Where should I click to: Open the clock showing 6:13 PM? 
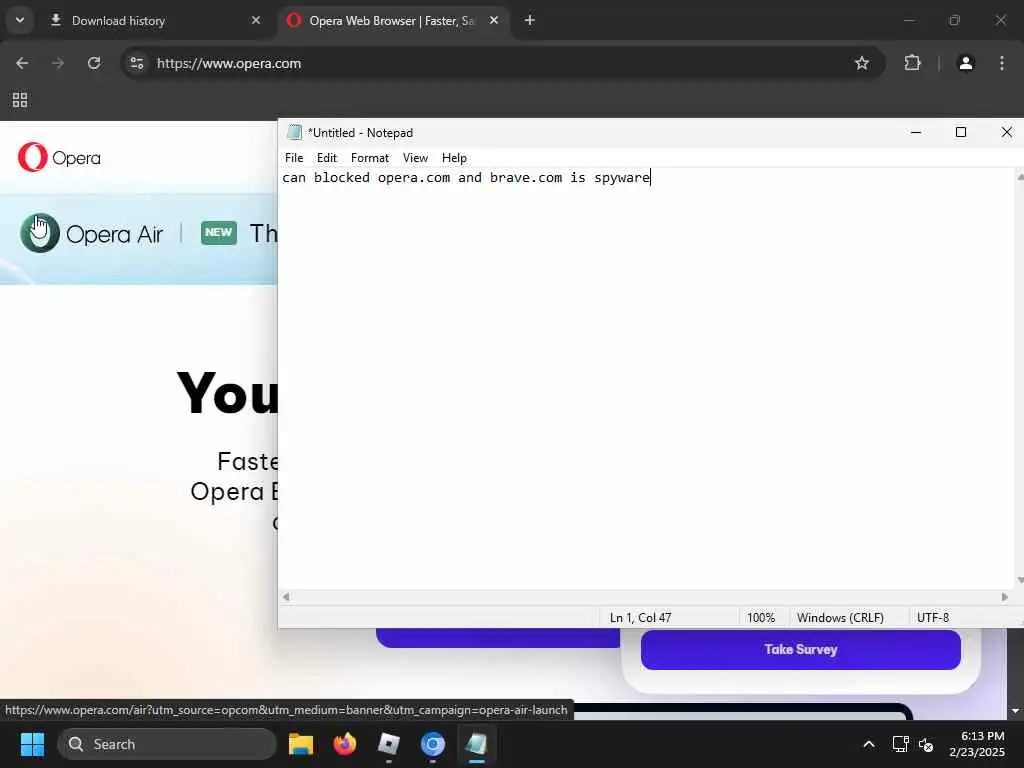click(978, 744)
